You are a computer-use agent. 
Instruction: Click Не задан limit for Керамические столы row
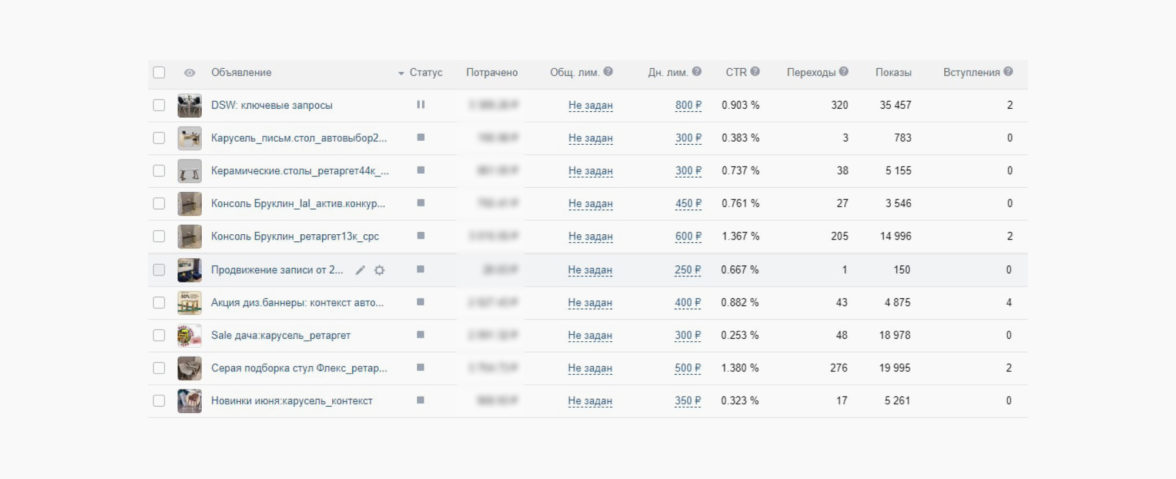(x=590, y=171)
